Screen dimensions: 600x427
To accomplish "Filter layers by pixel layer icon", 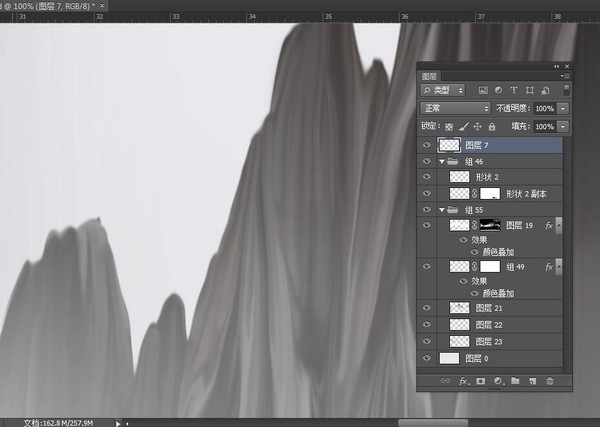I will coord(483,90).
